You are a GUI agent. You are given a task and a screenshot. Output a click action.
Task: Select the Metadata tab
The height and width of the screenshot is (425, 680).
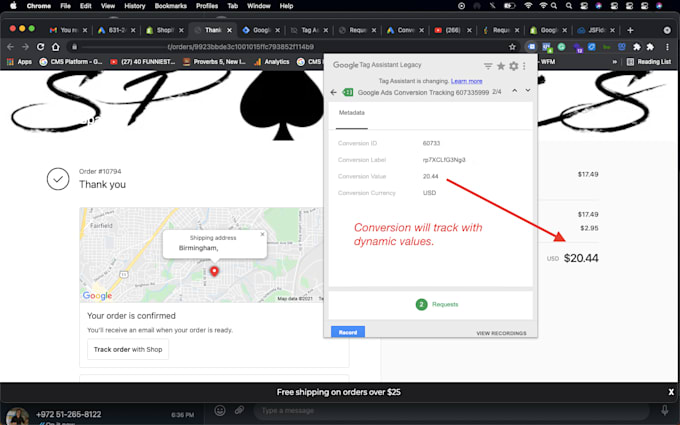352,113
